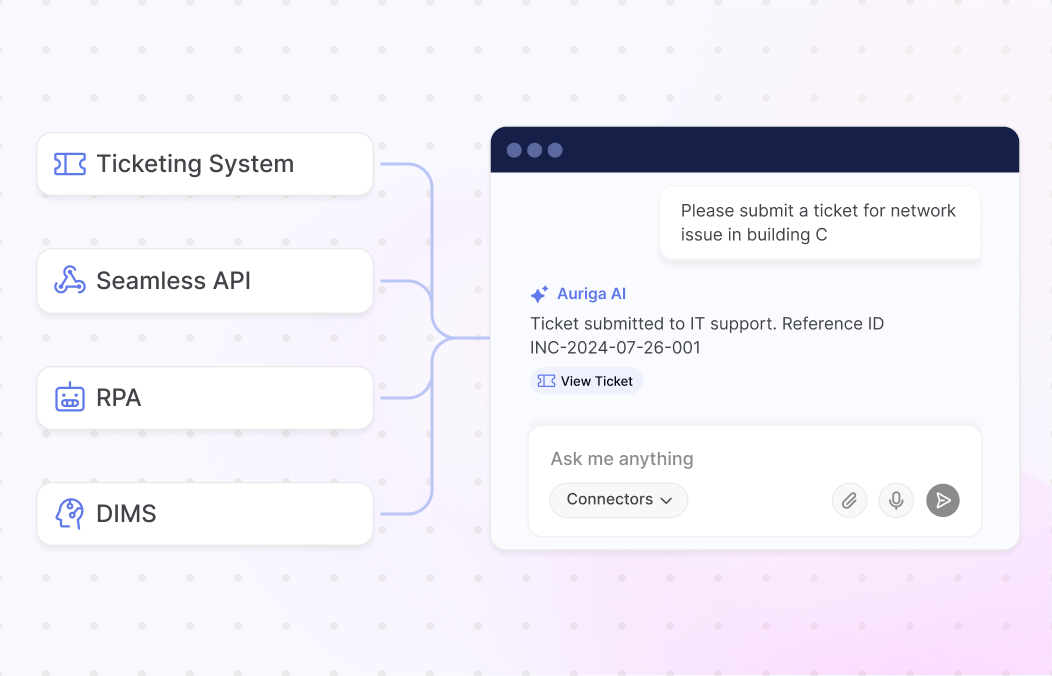The image size is (1052, 676).
Task: Click the user message about building C
Action: click(x=820, y=223)
